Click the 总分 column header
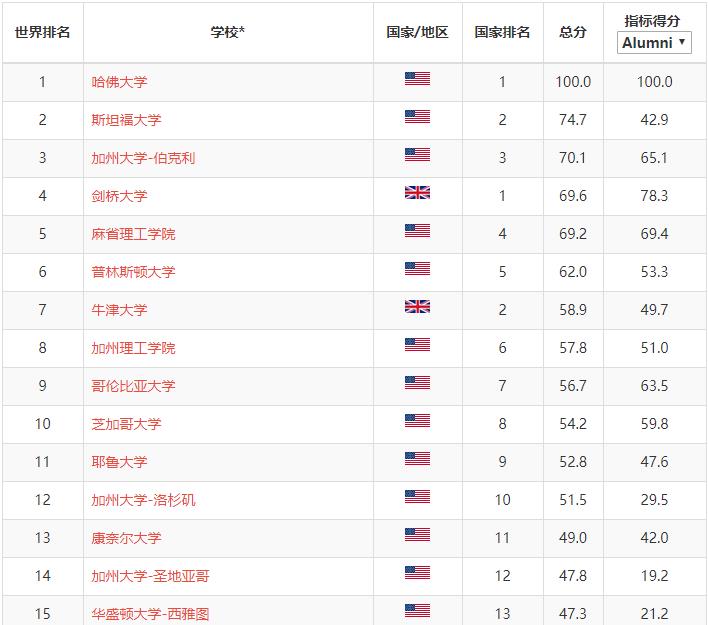The image size is (708, 625). tap(573, 32)
